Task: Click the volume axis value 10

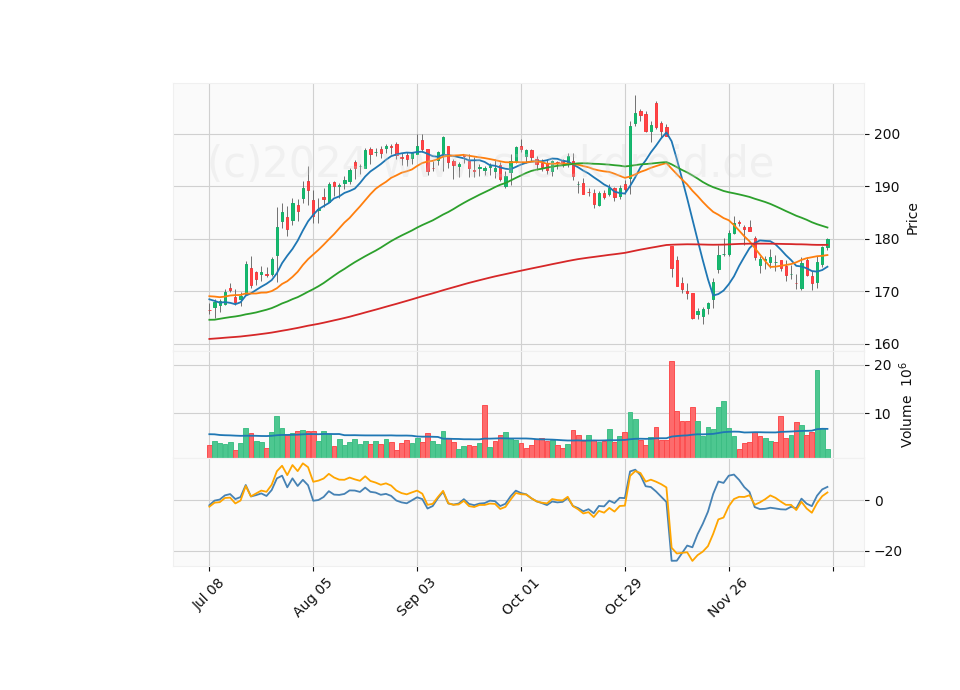Action: (883, 414)
